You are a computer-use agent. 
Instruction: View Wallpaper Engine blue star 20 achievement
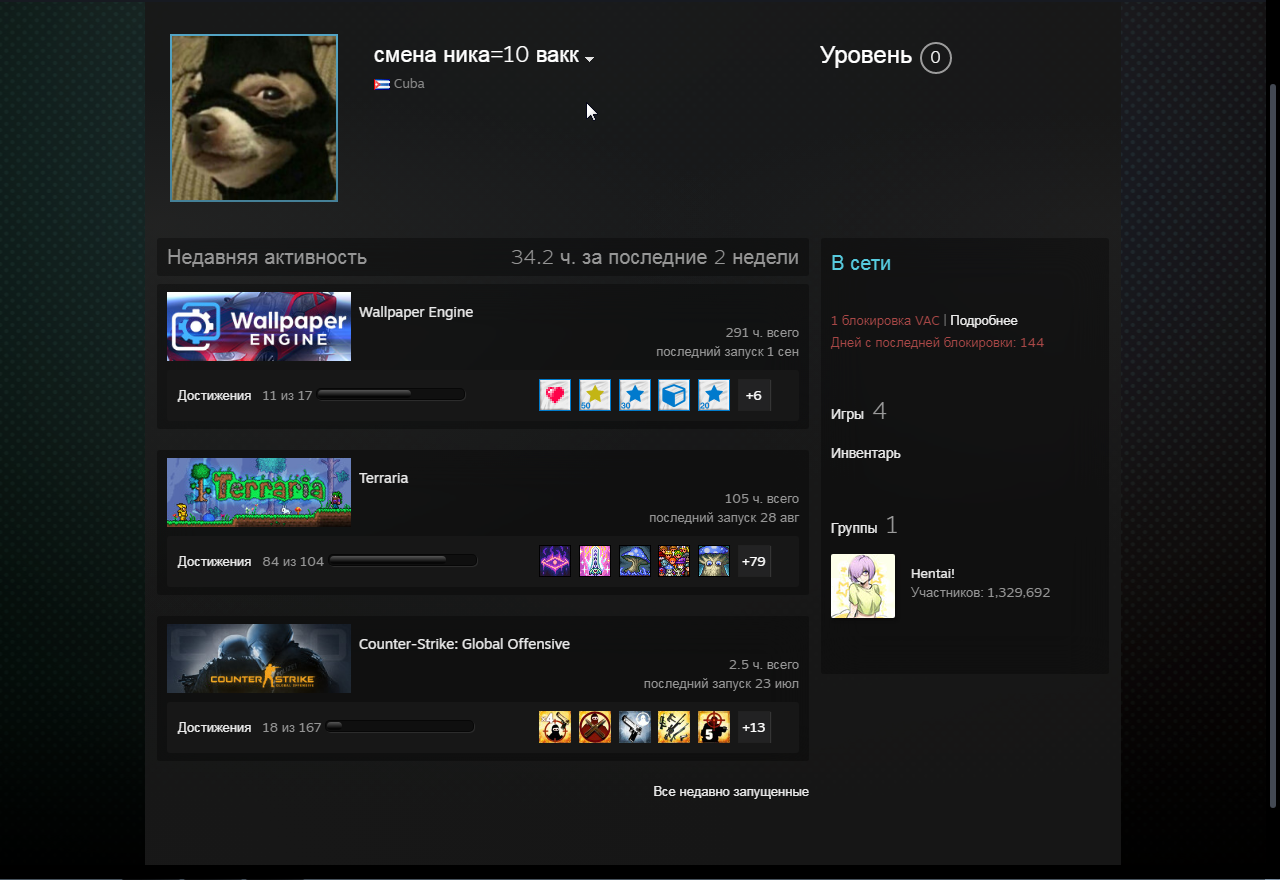[714, 395]
